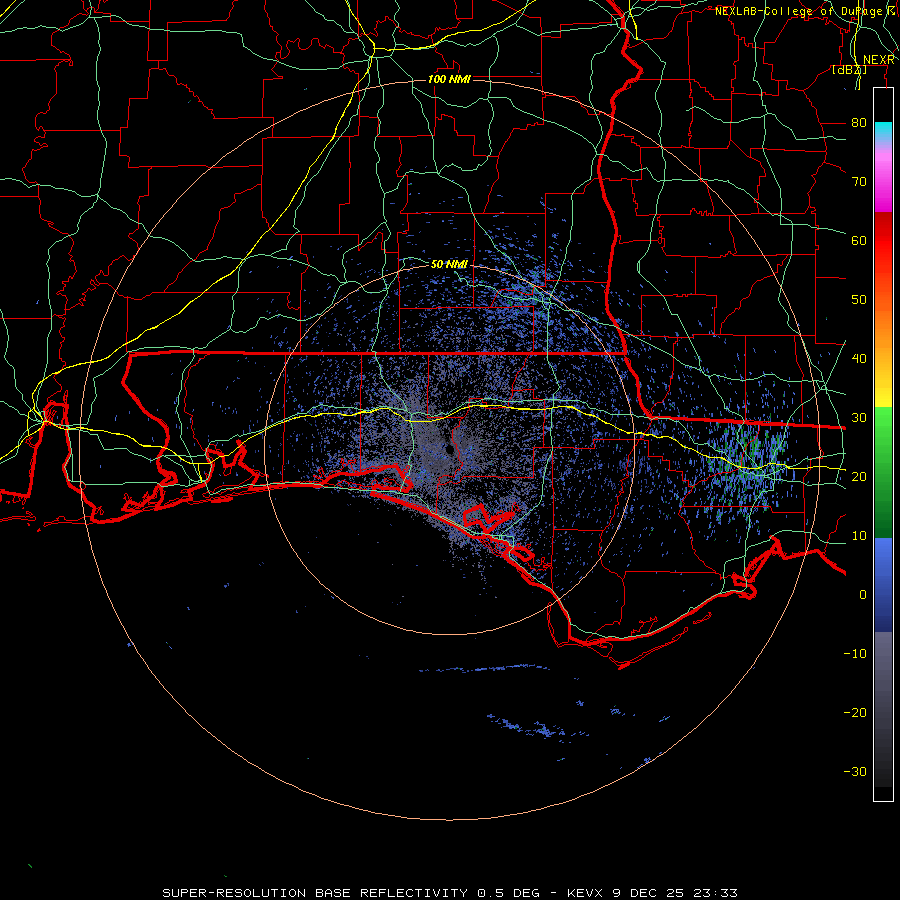The image size is (900, 900).
Task: Click the [dBZ] unit label
Action: 849,69
